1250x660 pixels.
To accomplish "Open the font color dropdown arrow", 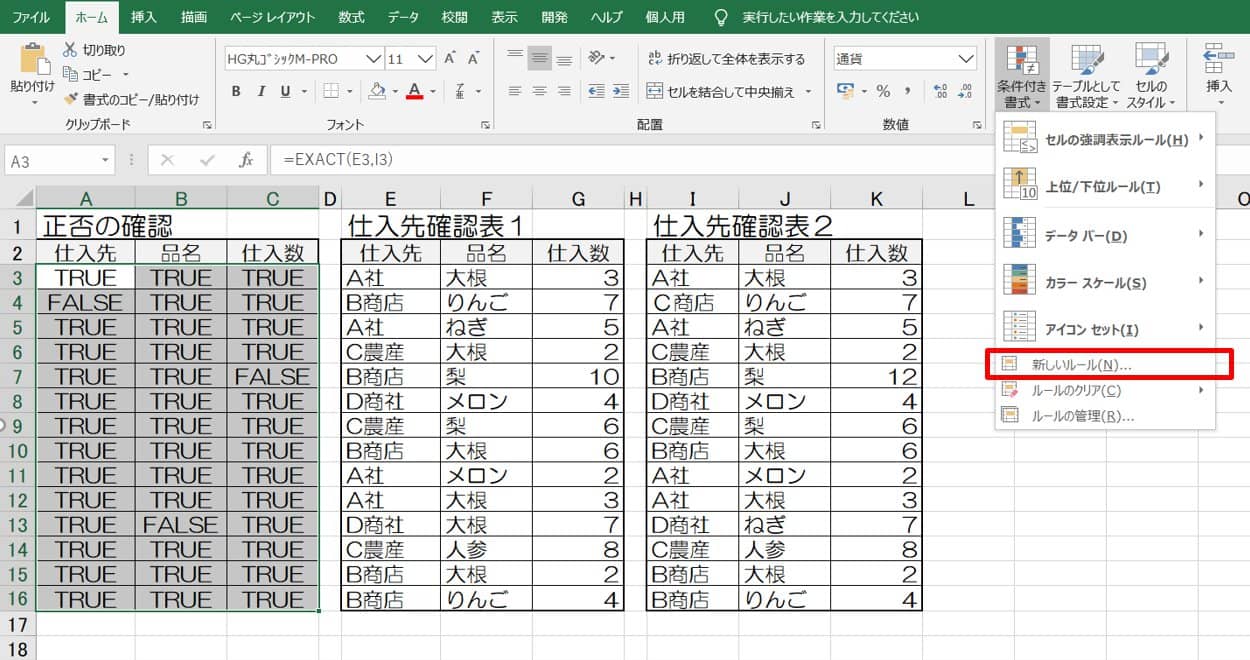I will click(x=433, y=92).
